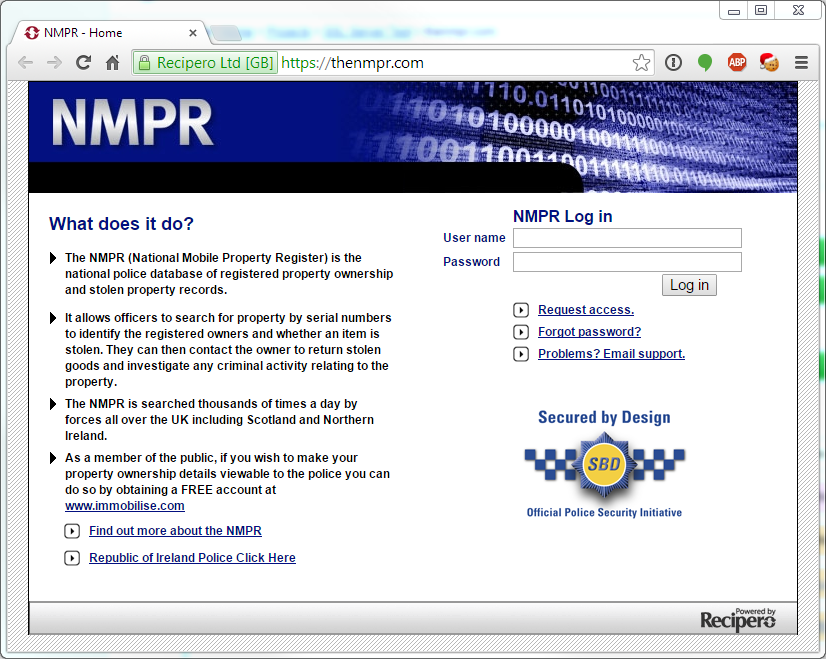Click the User name input field
The height and width of the screenshot is (659, 826).
tap(627, 238)
